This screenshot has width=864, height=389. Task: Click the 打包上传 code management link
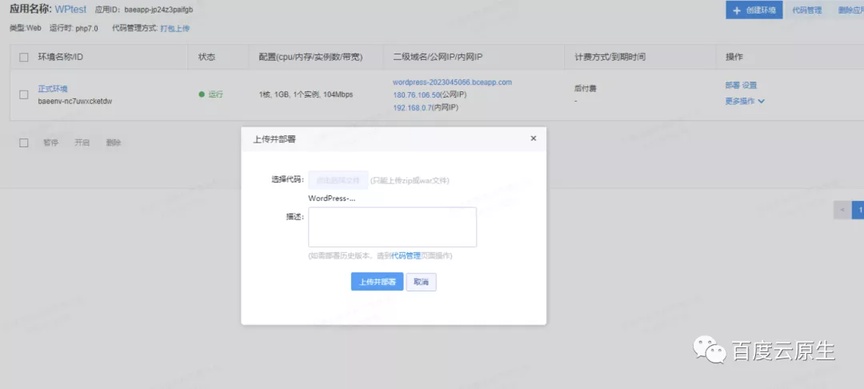point(175,28)
